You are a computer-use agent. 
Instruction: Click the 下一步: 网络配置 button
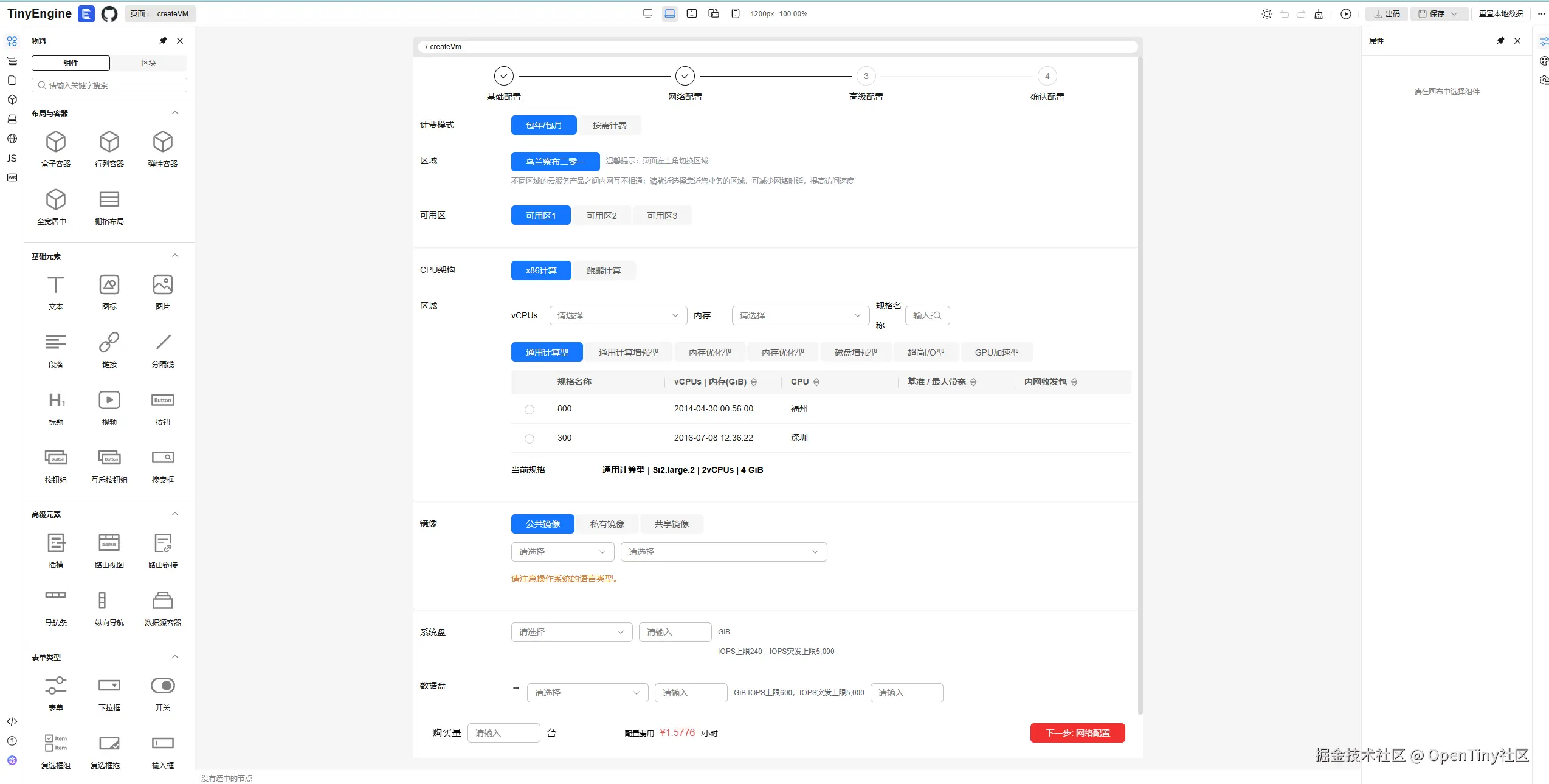tap(1077, 733)
